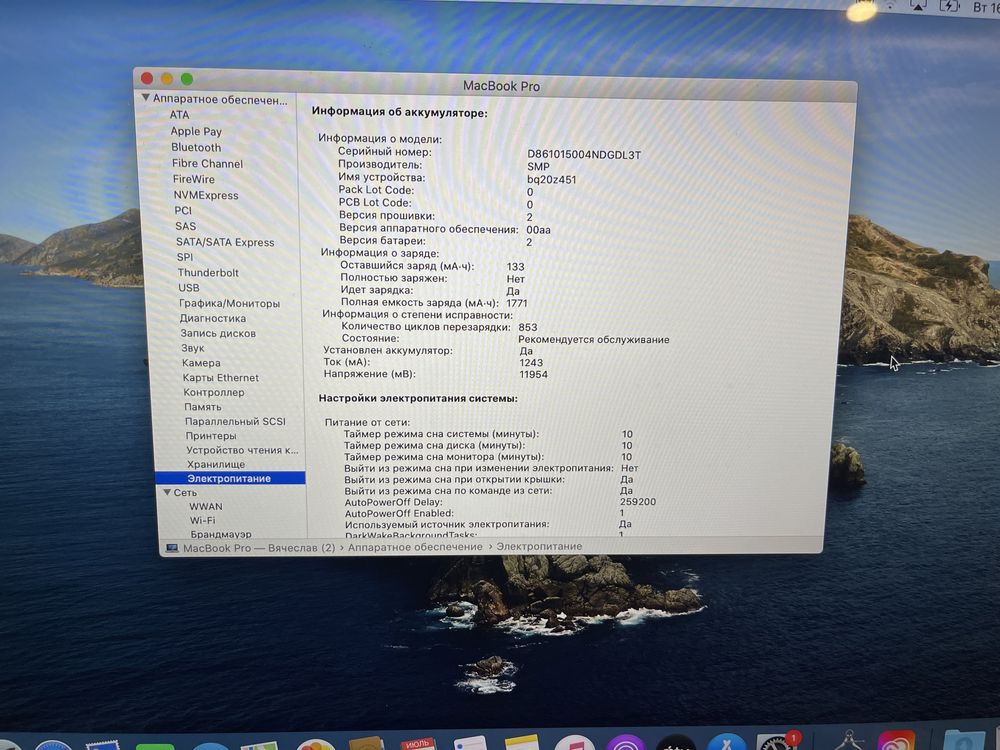The image size is (1000, 750).
Task: Select Хранилище in the sidebar
Action: point(216,464)
